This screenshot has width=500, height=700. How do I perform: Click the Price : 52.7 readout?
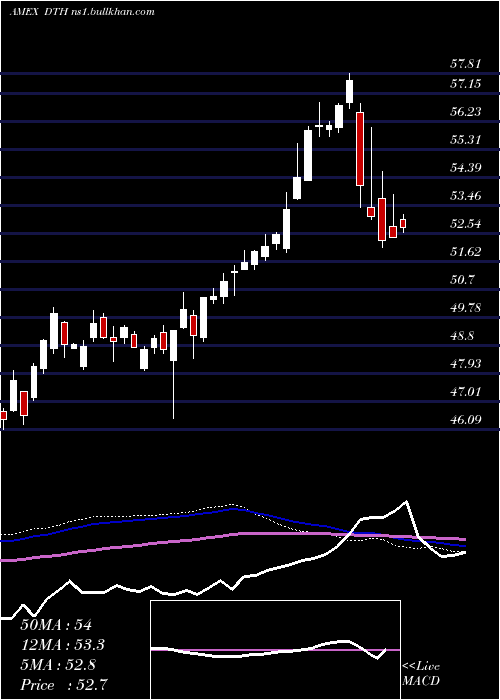64,685
